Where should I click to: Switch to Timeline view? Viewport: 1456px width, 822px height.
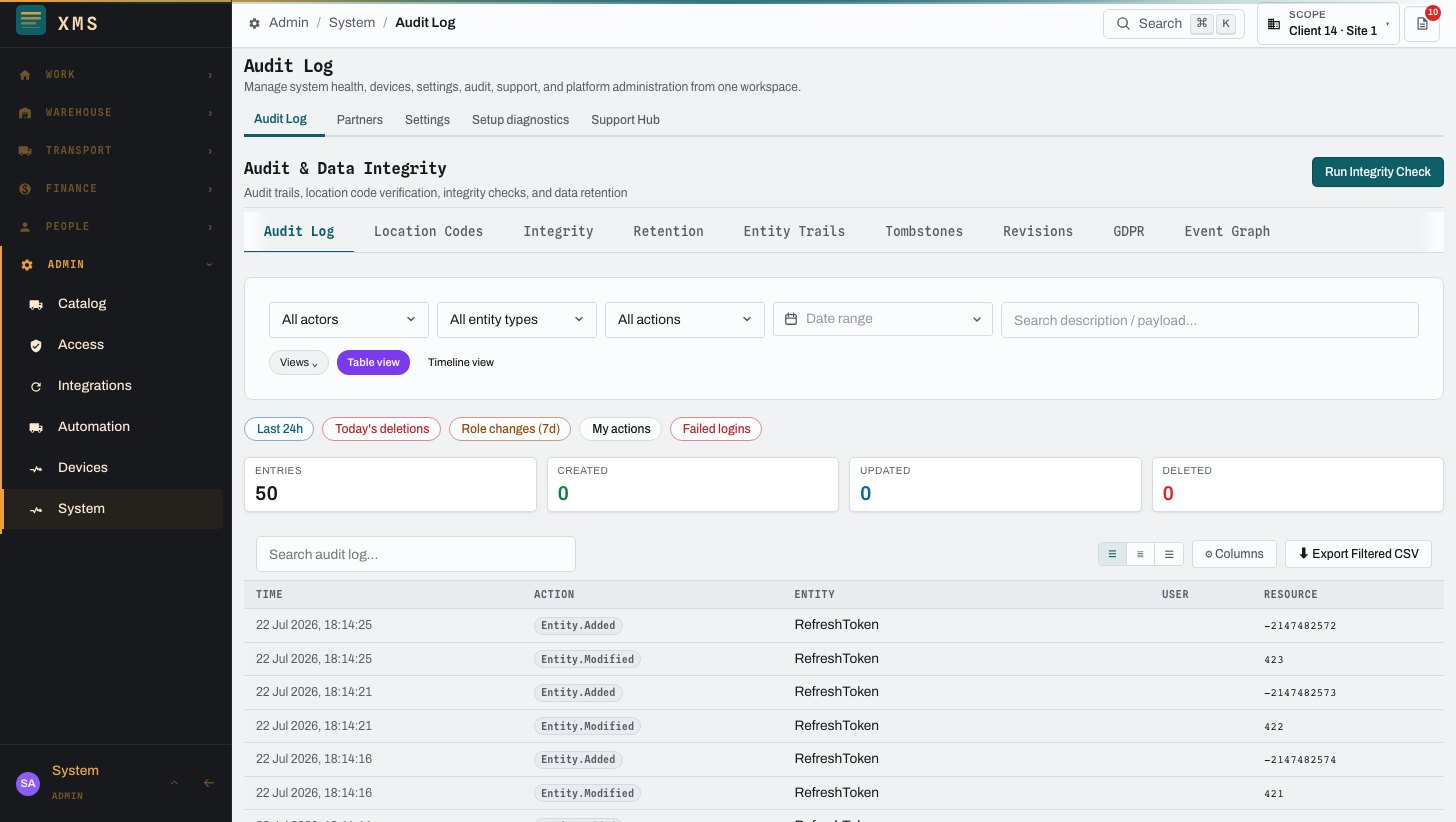pyautogui.click(x=461, y=362)
